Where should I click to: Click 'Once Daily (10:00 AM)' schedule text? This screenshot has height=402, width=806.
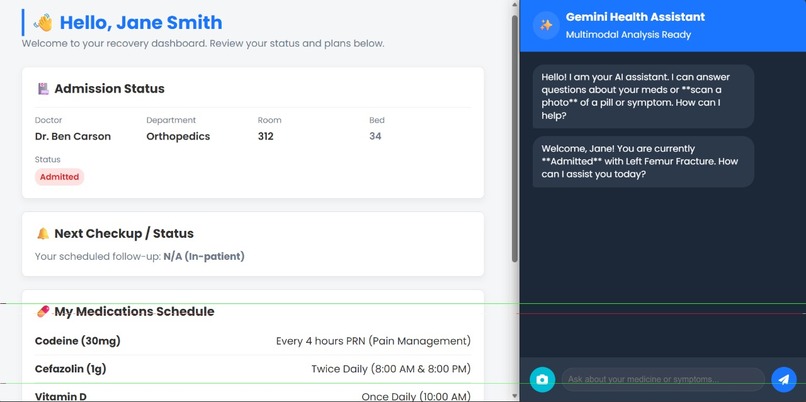(x=416, y=396)
